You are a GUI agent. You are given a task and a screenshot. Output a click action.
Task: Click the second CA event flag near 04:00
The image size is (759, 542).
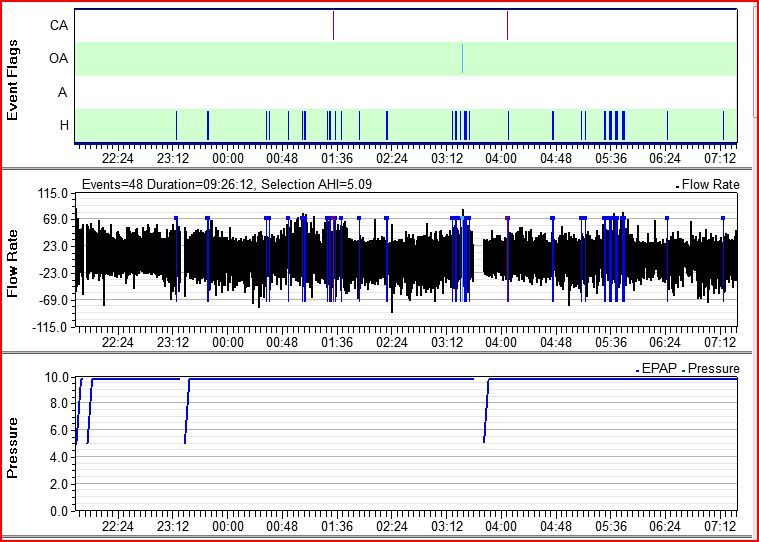[x=507, y=26]
